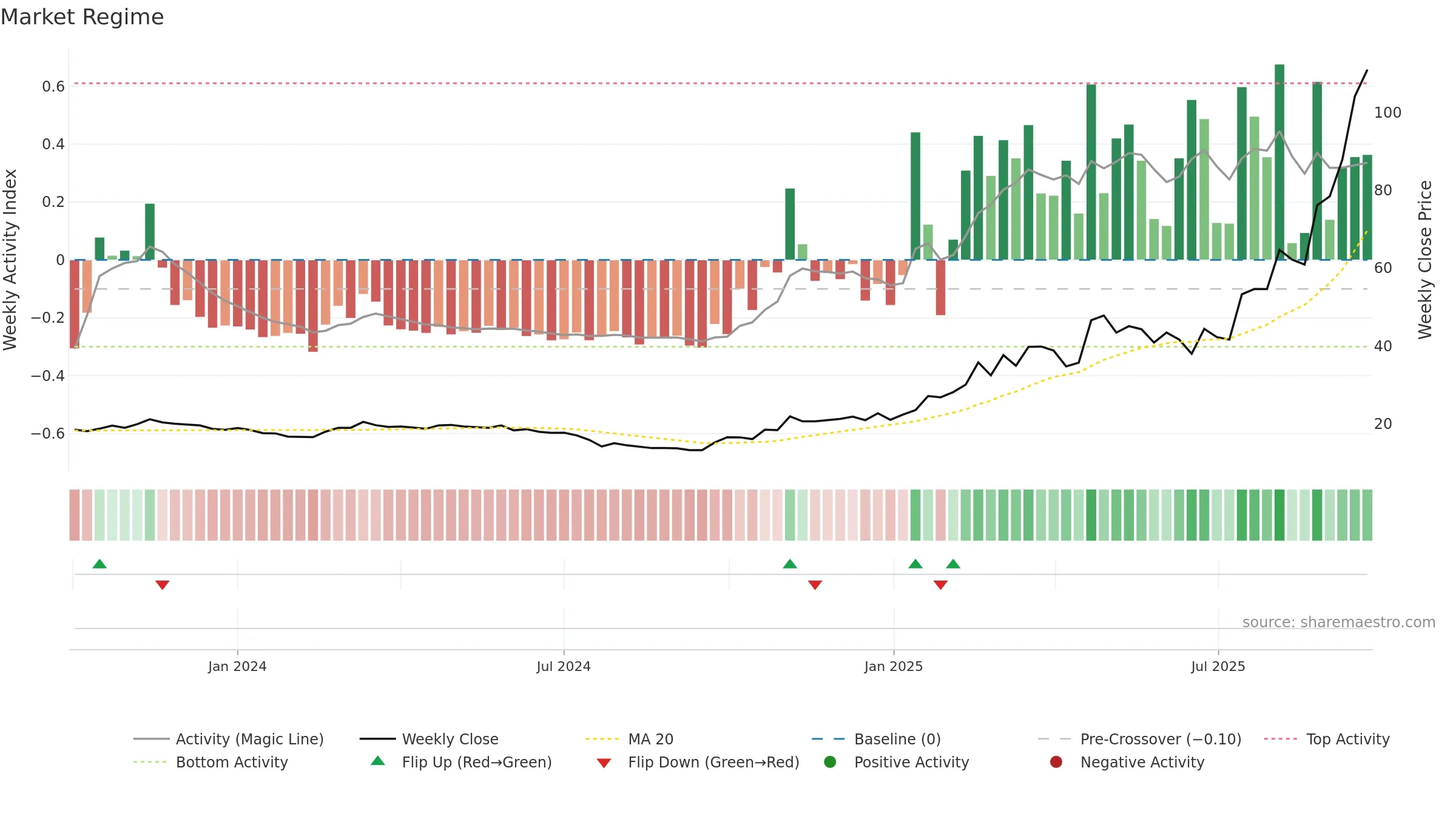Toggle the Pre-Crossover (−0.10) legend entry
This screenshot has width=1456, height=819.
coord(1140,739)
